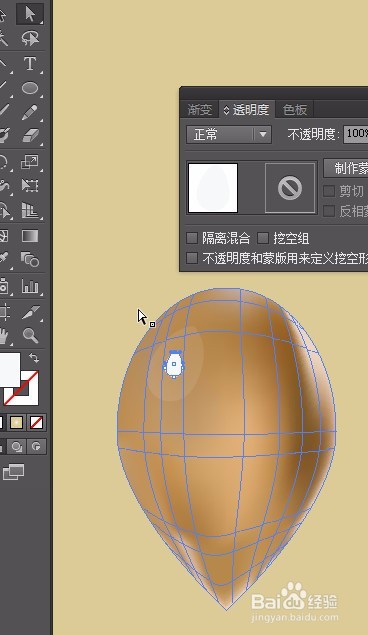368x635 pixels.
Task: Select the Ellipse shape tool
Action: coord(30,88)
